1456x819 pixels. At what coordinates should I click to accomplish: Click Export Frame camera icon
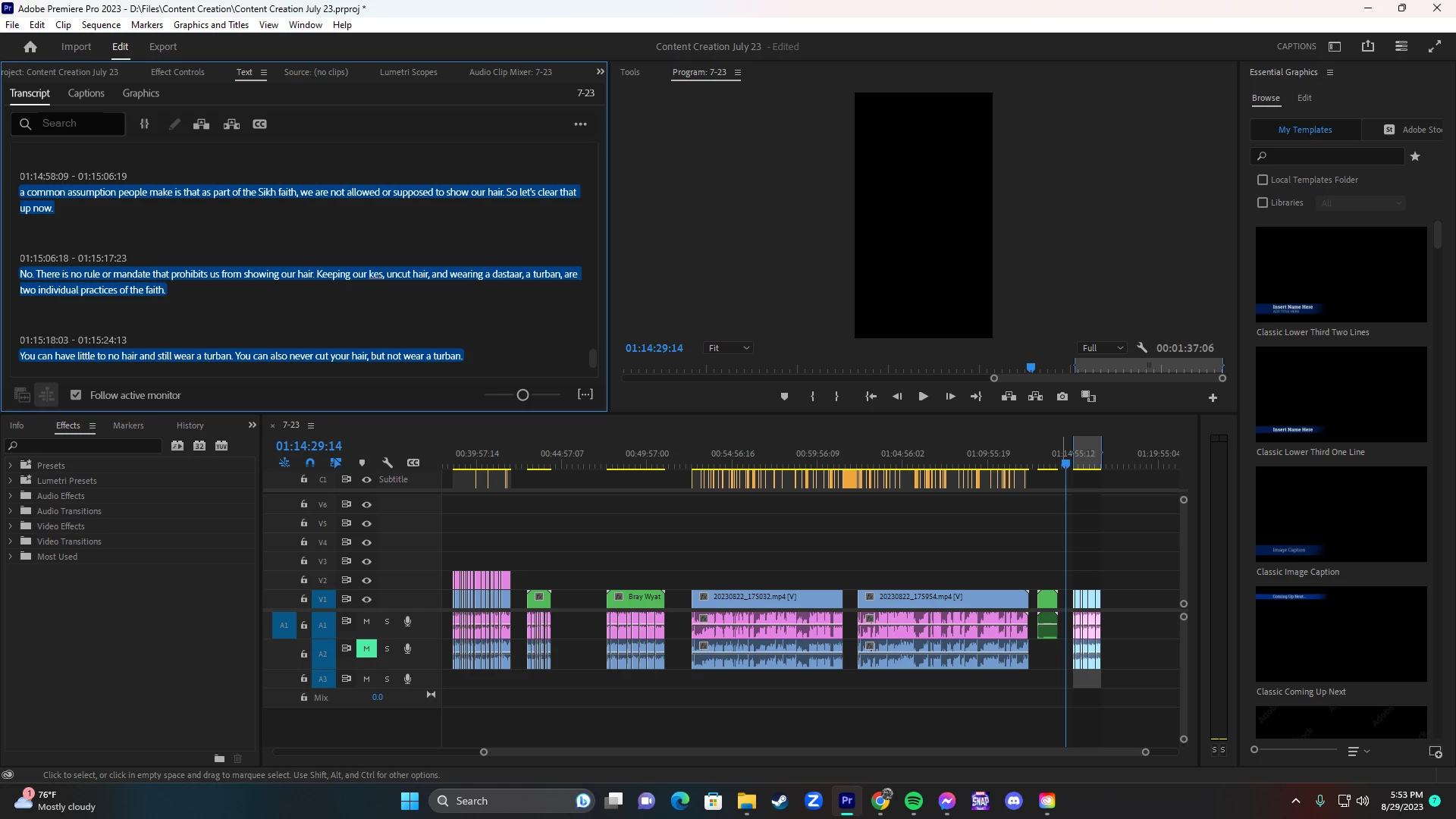point(1062,397)
